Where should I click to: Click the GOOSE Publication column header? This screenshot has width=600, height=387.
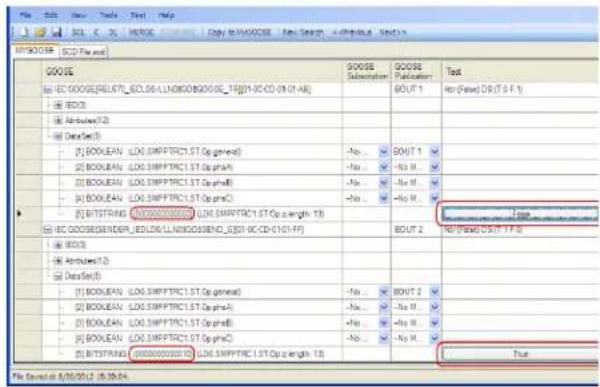416,72
